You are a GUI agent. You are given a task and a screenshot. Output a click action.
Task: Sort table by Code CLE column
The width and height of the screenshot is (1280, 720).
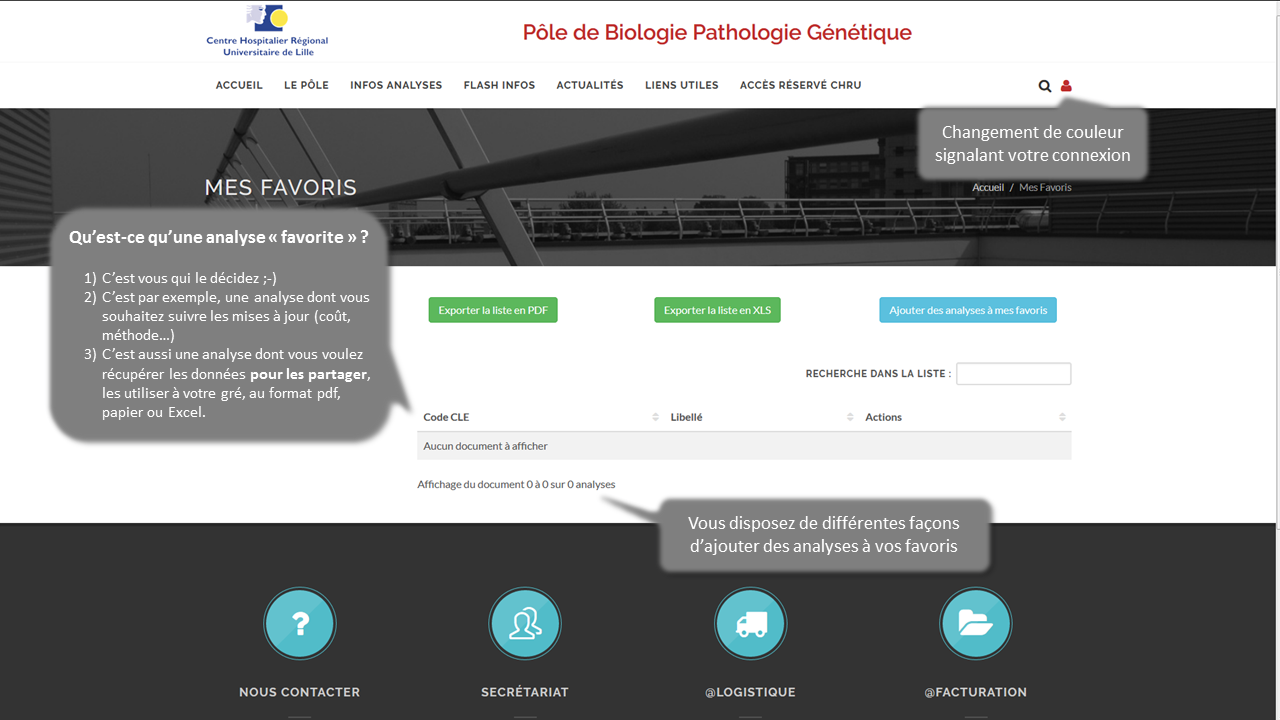coord(541,417)
